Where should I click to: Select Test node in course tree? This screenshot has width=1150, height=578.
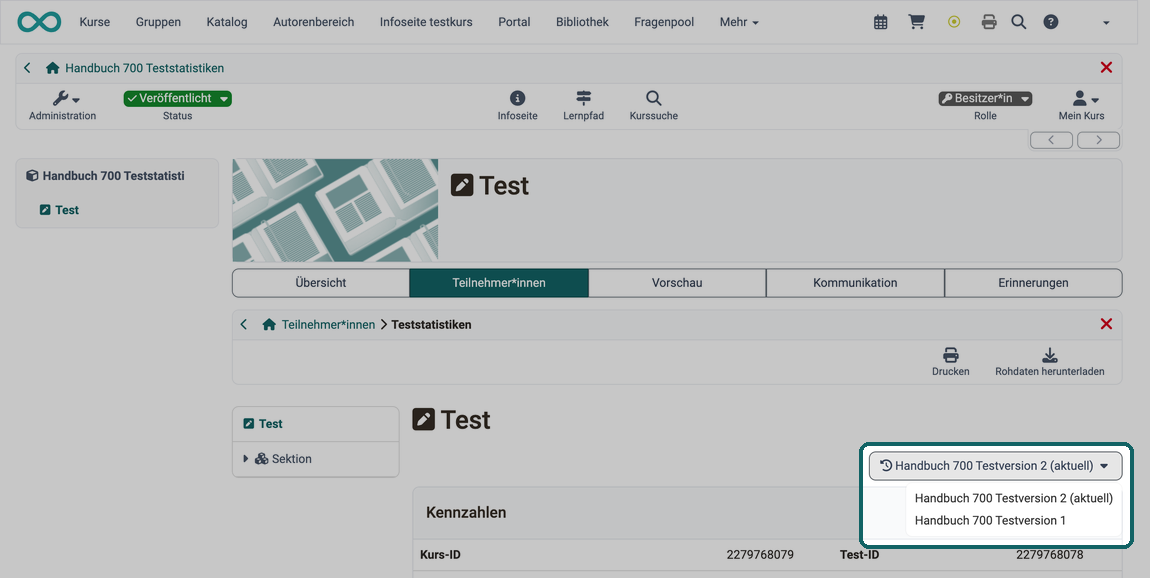tap(67, 210)
